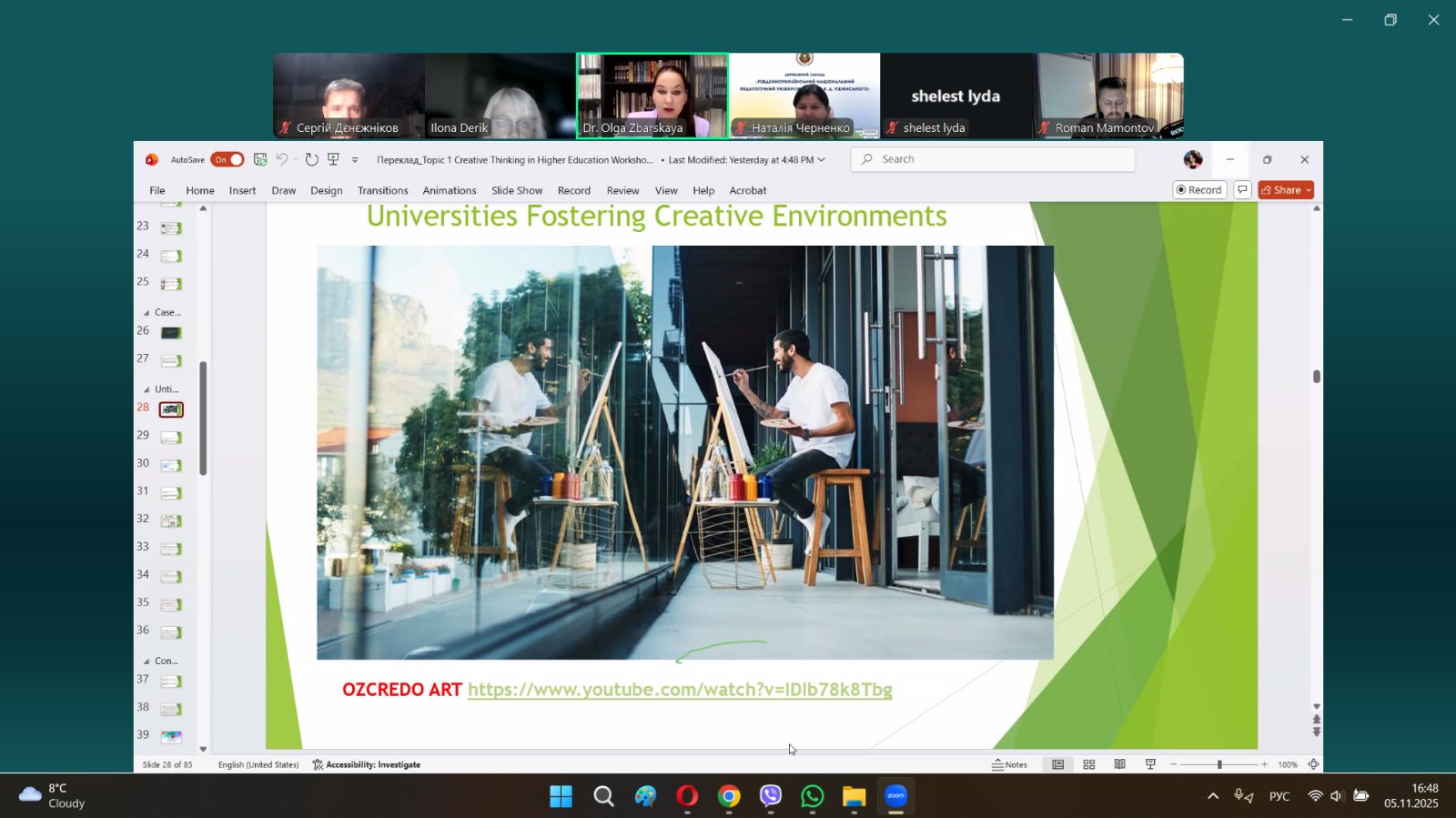Open the OZCREDO ART YouTube link
Viewport: 1456px width, 818px height.
pyautogui.click(x=679, y=690)
